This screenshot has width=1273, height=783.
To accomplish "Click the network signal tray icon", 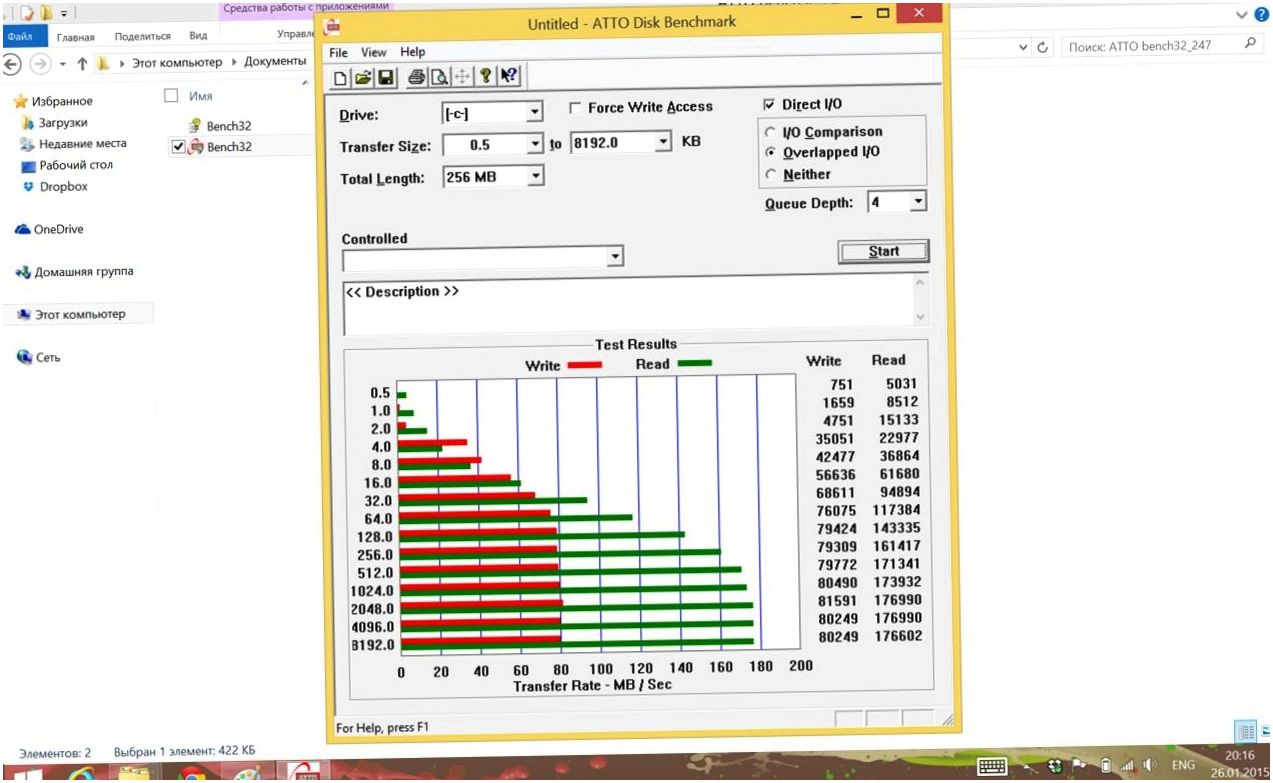I will [1126, 766].
